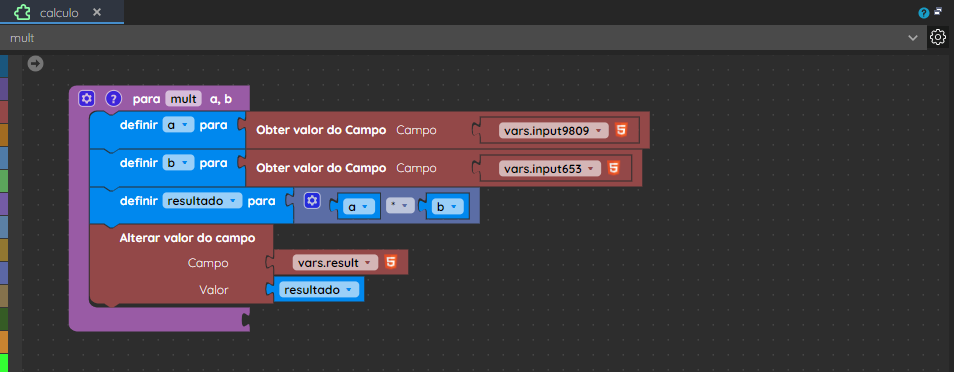Open the gear icon on the multiplication block
The image size is (954, 372).
(x=312, y=201)
